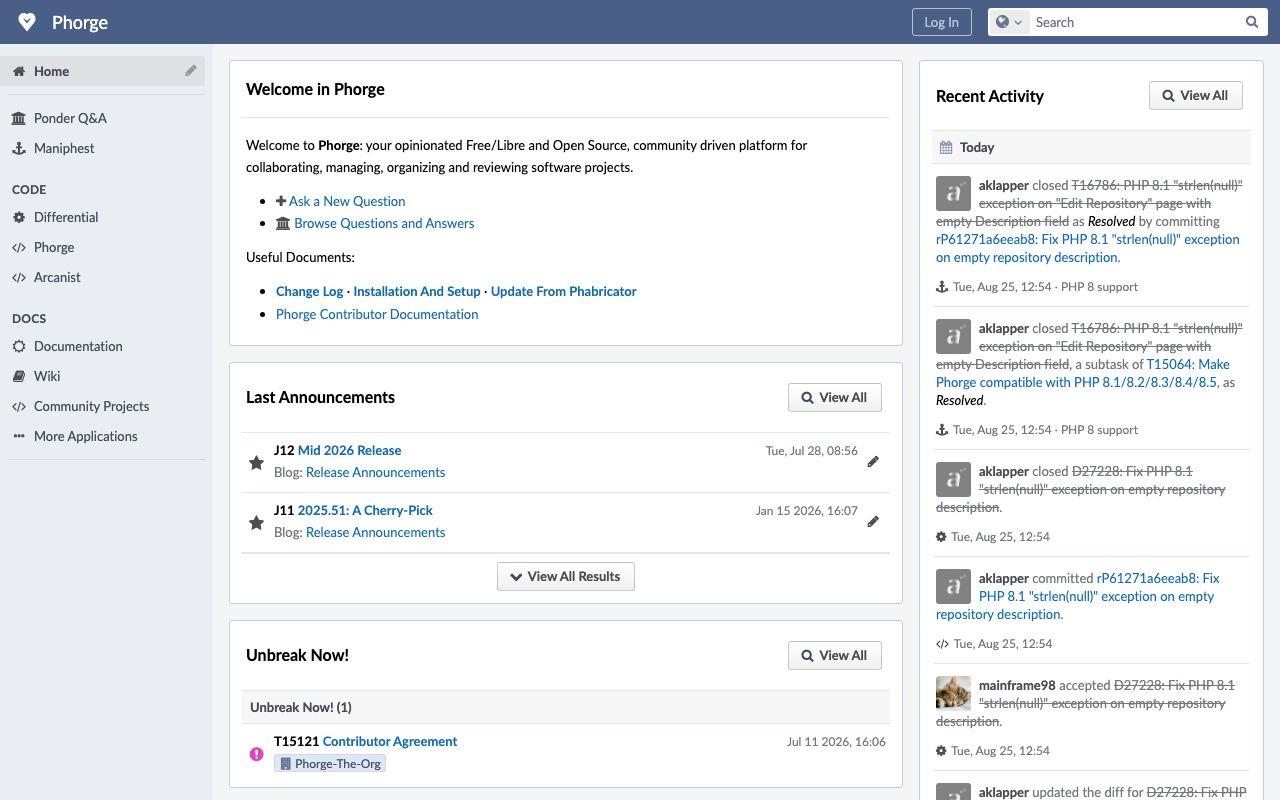Screen dimensions: 1280x800
Task: Open commit rP61271a6eeab8 in aklapper committed entry
Action: point(1078,596)
